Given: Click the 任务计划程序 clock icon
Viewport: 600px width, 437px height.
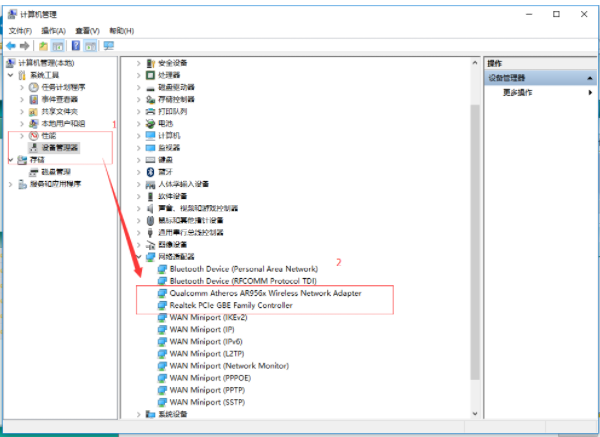Looking at the screenshot, I should click(x=33, y=87).
